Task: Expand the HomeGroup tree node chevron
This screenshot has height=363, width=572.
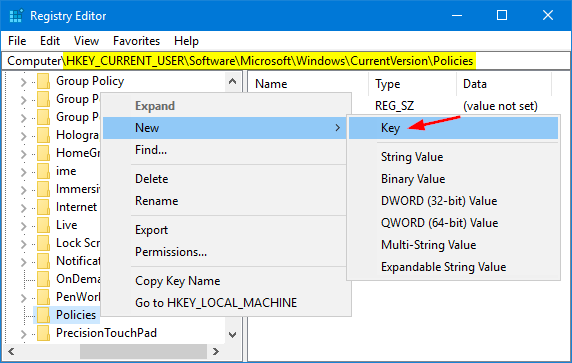Action: tap(23, 154)
